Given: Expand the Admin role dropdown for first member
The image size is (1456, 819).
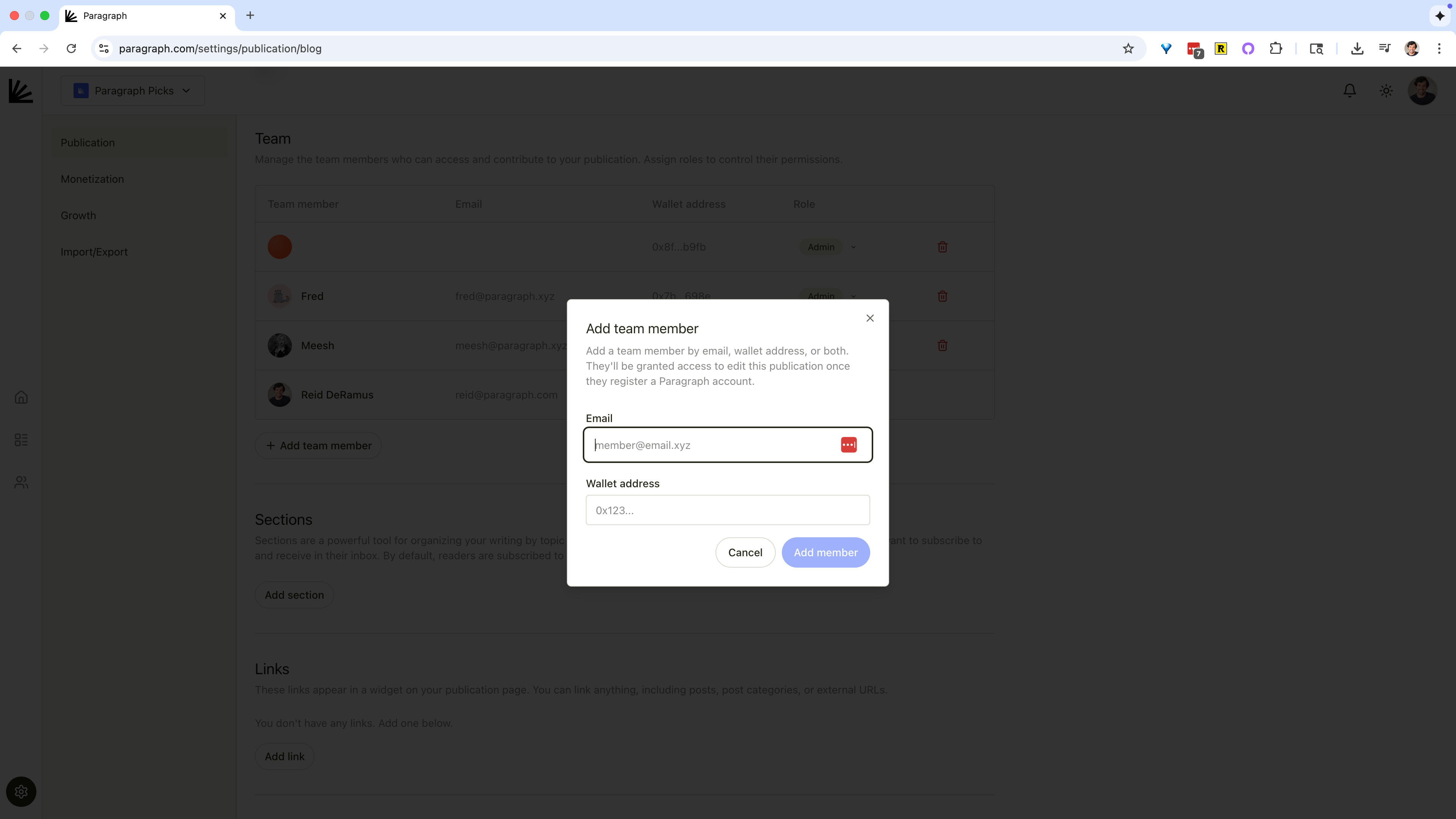Looking at the screenshot, I should [853, 247].
